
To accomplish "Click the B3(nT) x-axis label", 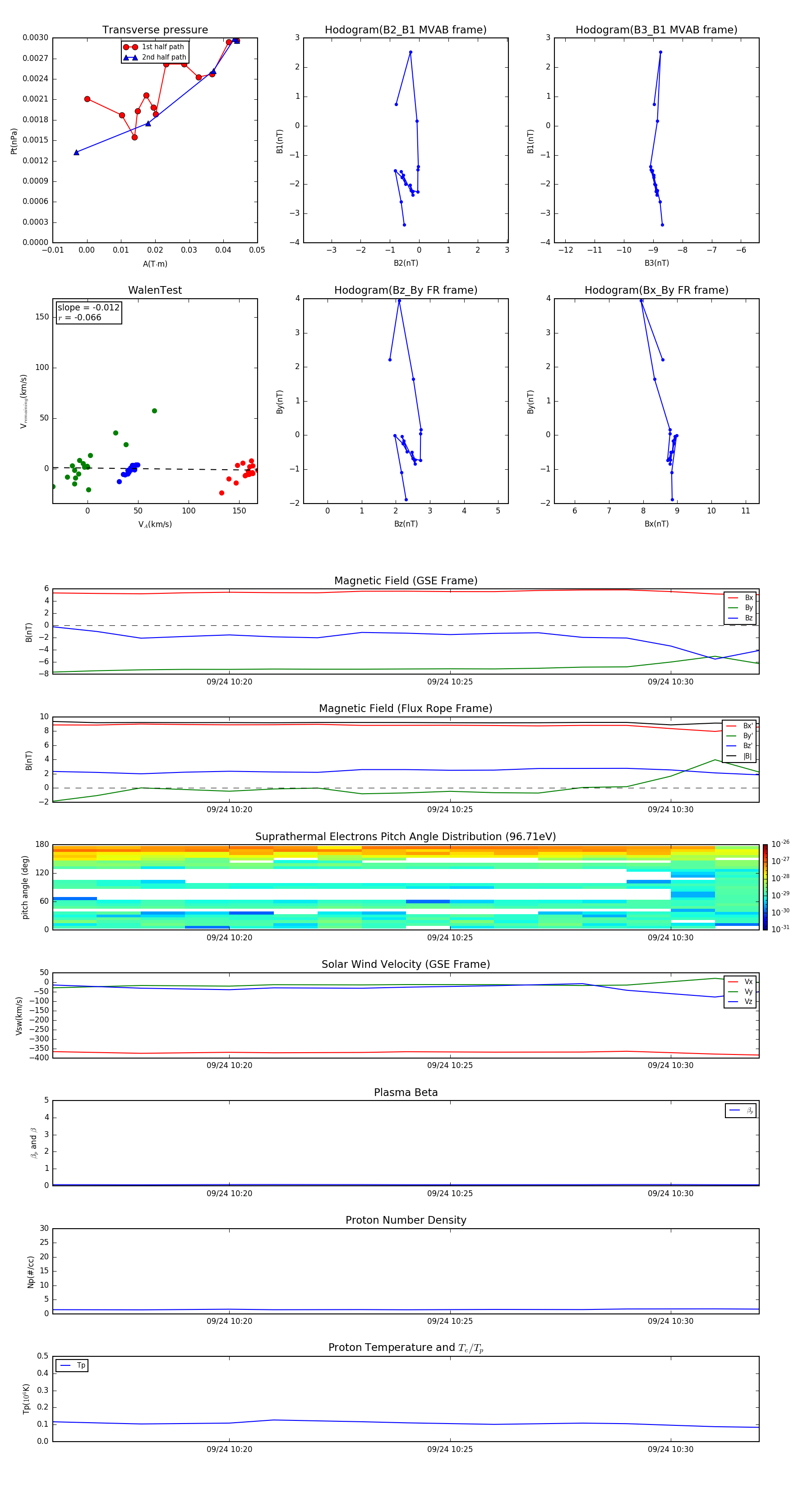I will (656, 263).
